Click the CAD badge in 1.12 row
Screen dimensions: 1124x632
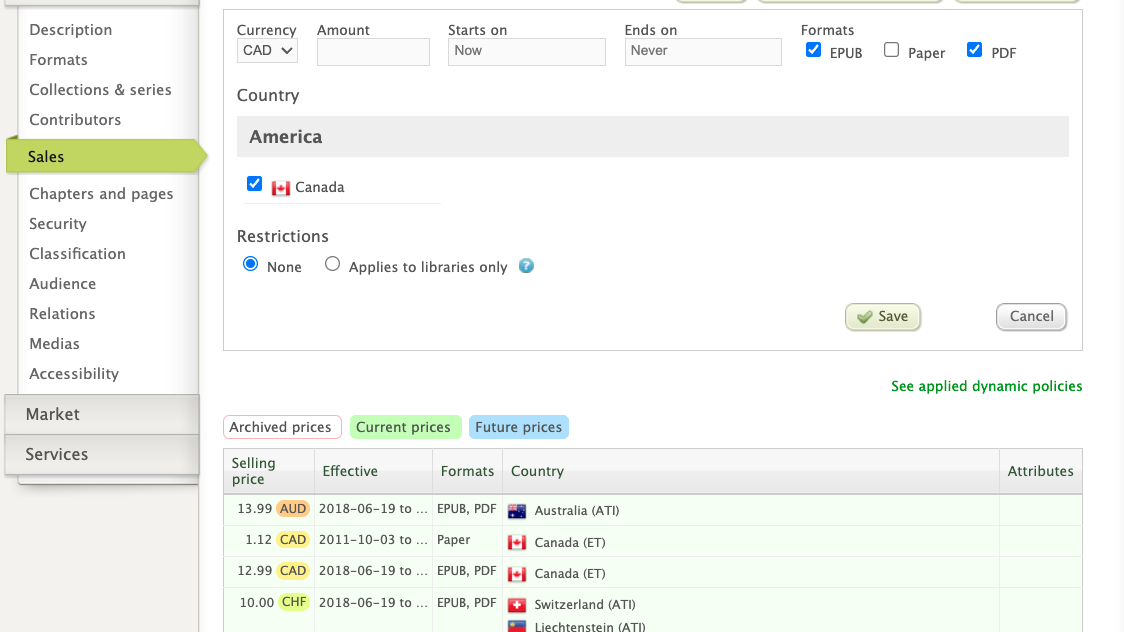coord(293,540)
